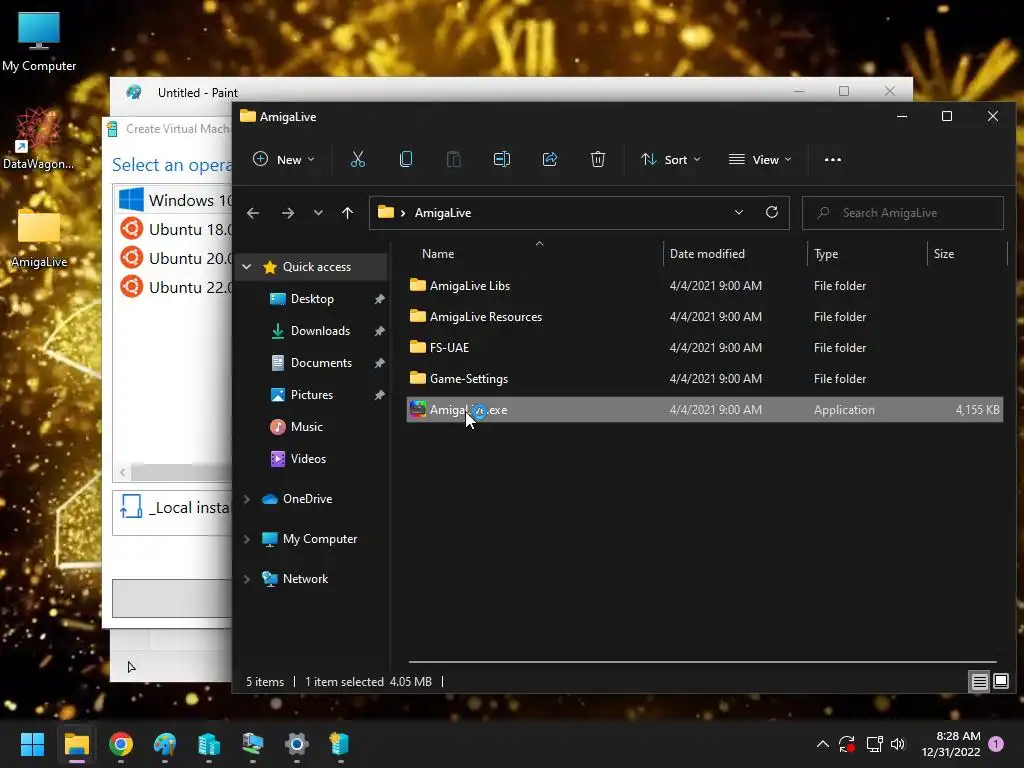The width and height of the screenshot is (1024, 768).
Task: Select the AmigaLive.exe application file
Action: 704,410
